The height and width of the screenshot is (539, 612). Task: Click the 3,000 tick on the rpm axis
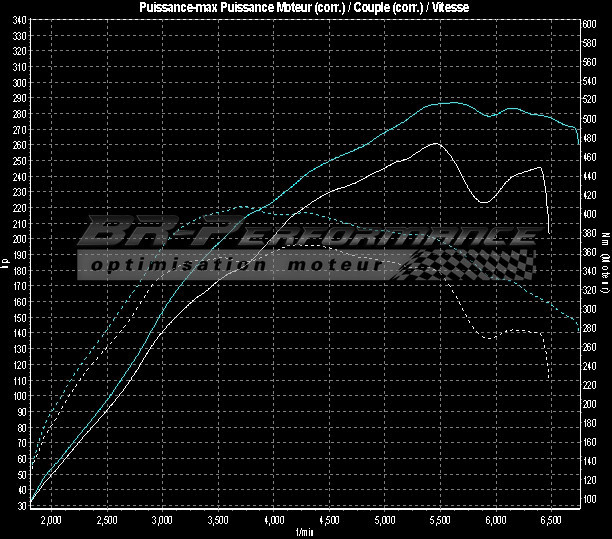(162, 520)
